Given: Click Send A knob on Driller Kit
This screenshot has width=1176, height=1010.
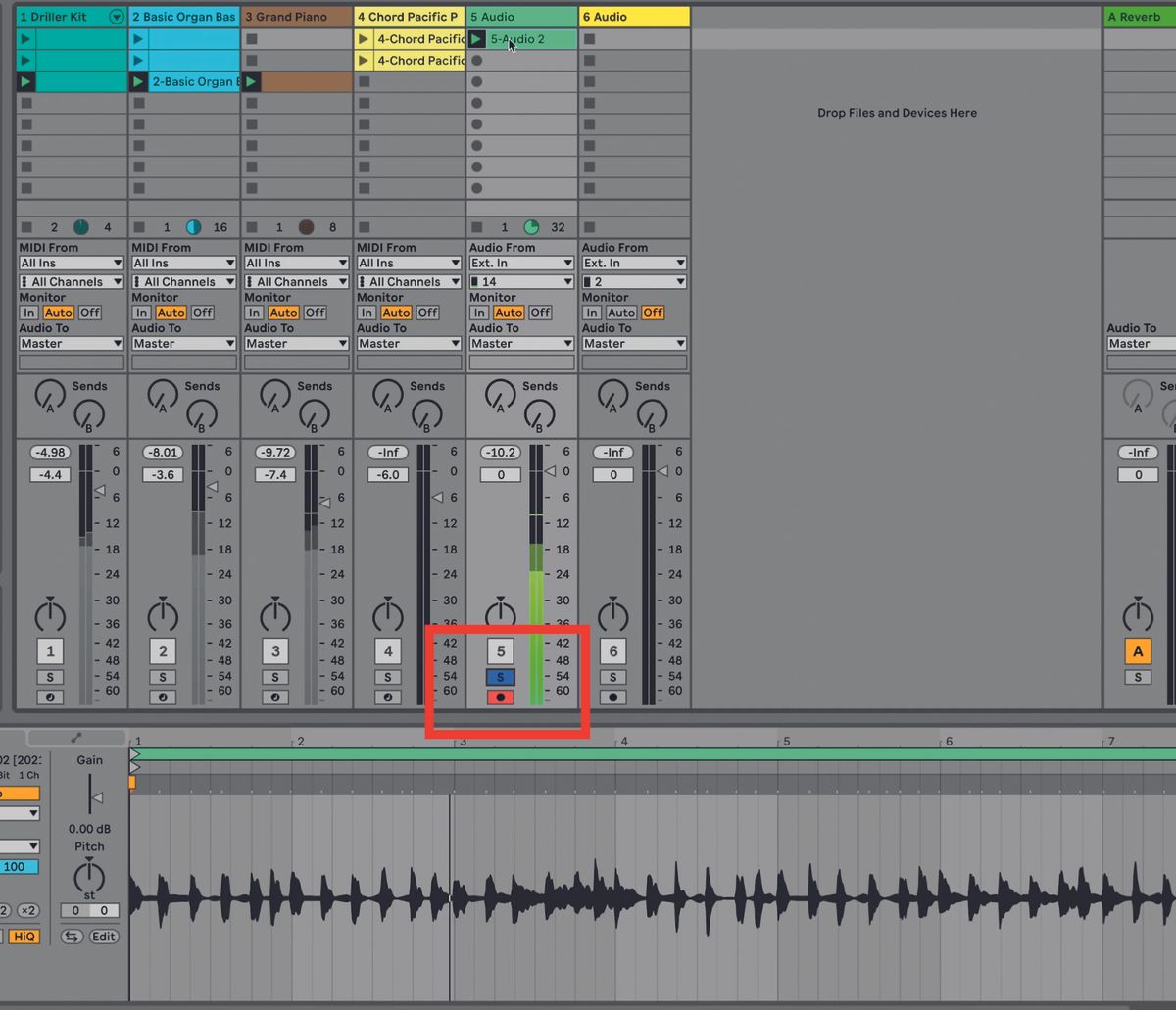Looking at the screenshot, I should pos(49,395).
